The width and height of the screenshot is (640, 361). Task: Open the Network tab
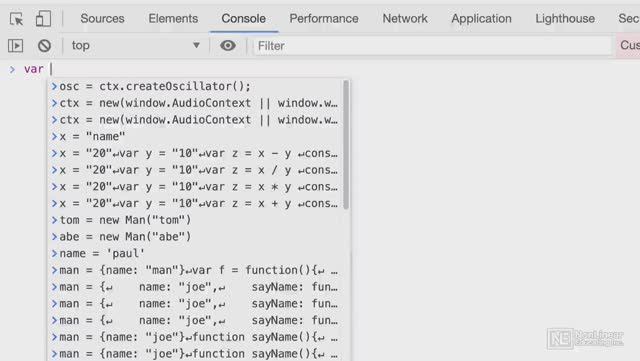[405, 18]
